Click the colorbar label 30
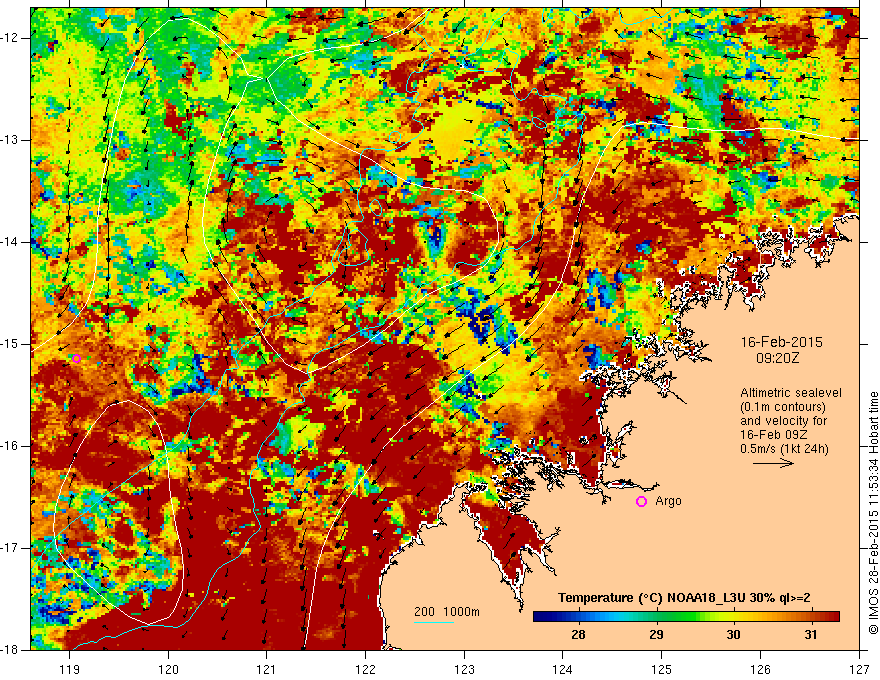 pyautogui.click(x=733, y=635)
